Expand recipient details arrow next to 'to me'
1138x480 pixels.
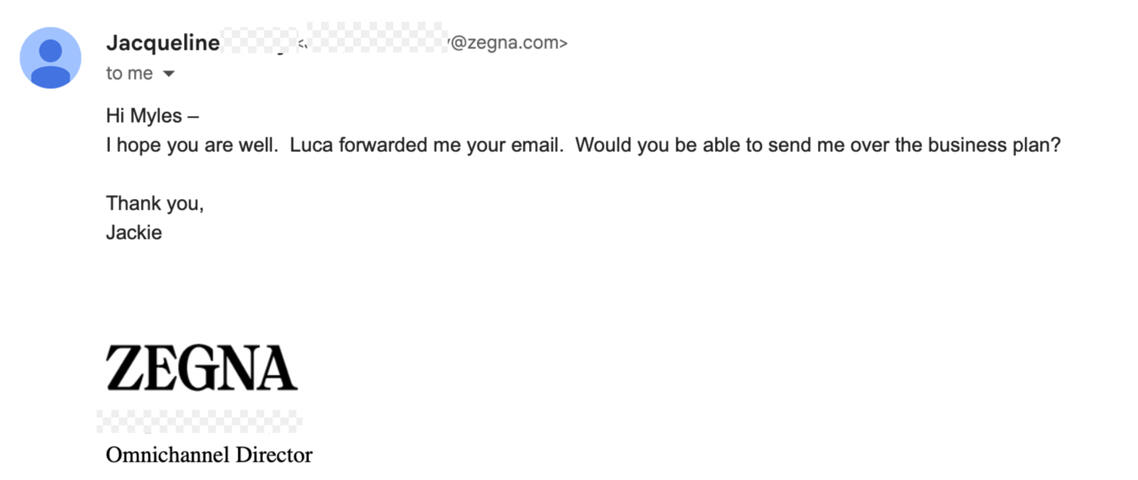point(169,74)
